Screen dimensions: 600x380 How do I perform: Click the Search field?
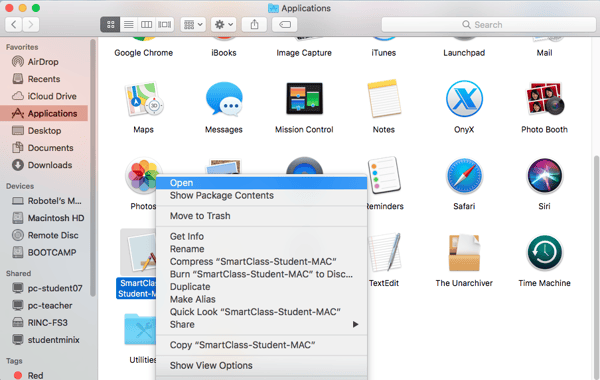[489, 24]
